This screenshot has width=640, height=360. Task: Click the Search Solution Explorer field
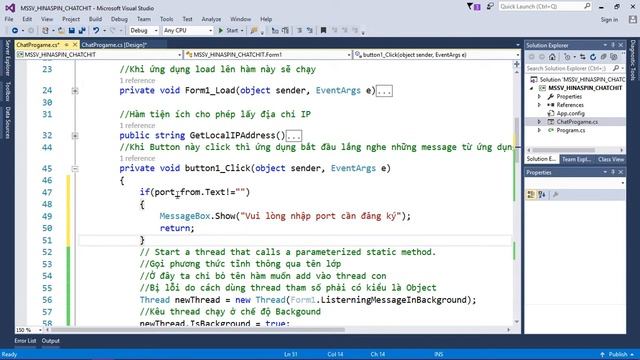click(x=575, y=69)
